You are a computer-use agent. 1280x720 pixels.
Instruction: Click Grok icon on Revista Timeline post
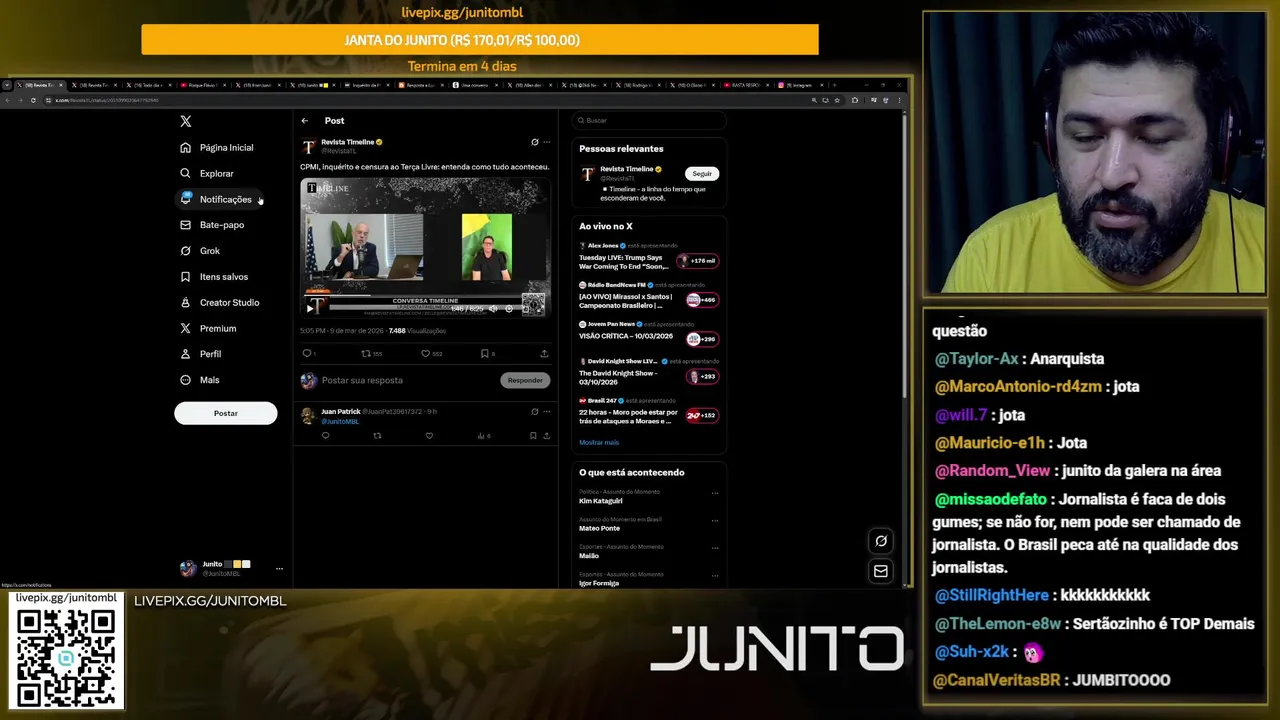click(535, 142)
